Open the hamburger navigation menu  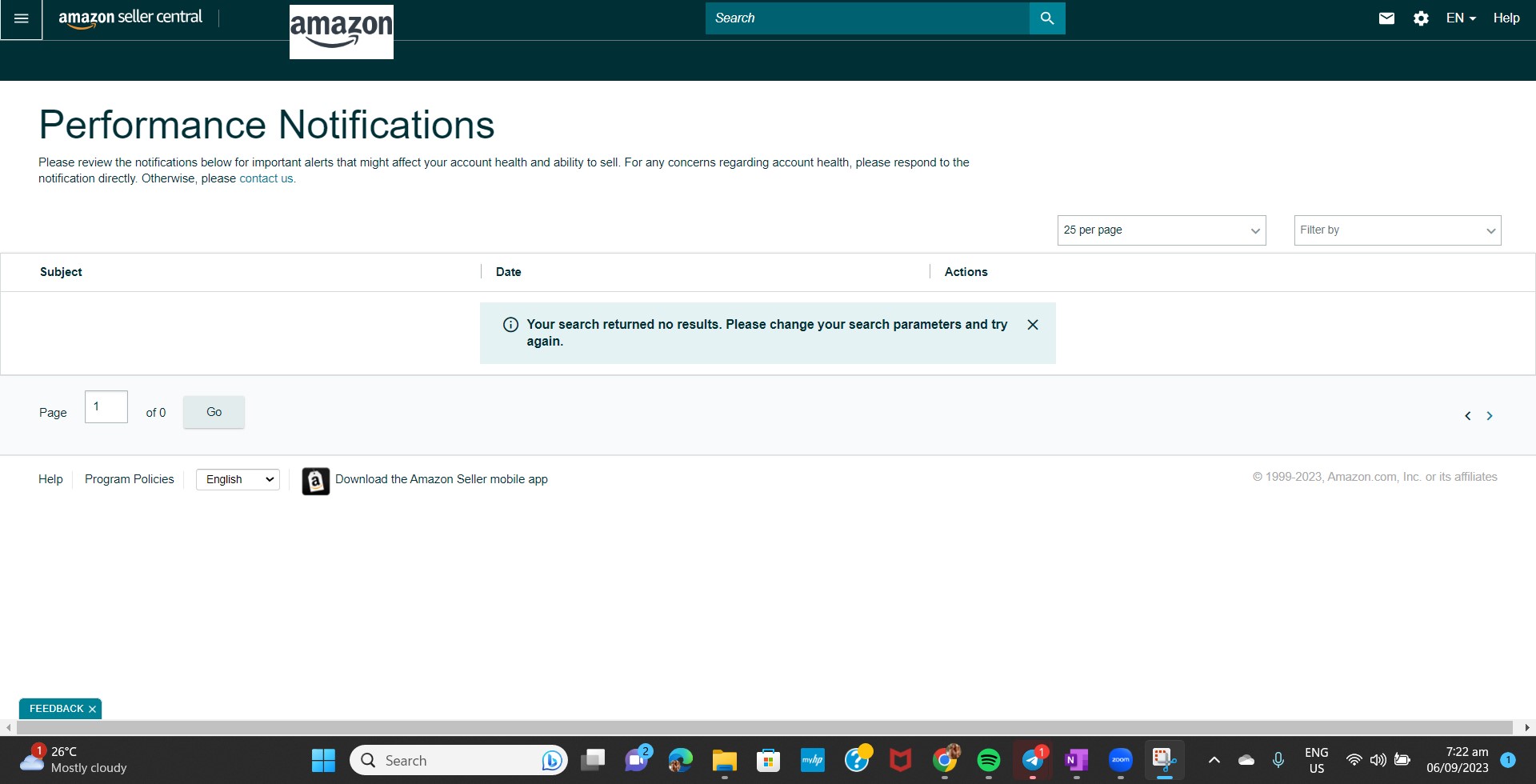22,18
